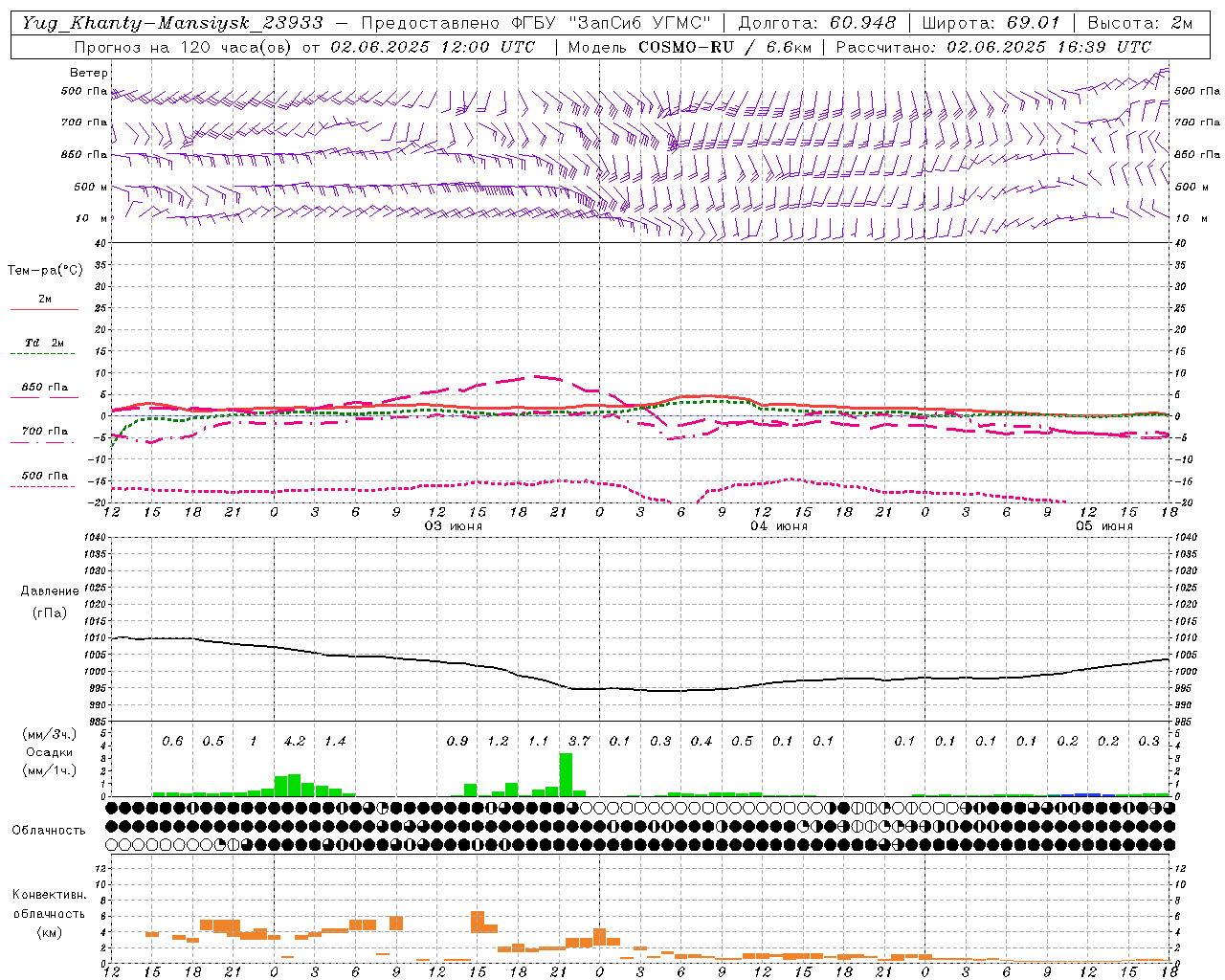The height and width of the screenshot is (980, 1225).
Task: Click the 1.4 three-hour precipitation value
Action: tap(335, 742)
